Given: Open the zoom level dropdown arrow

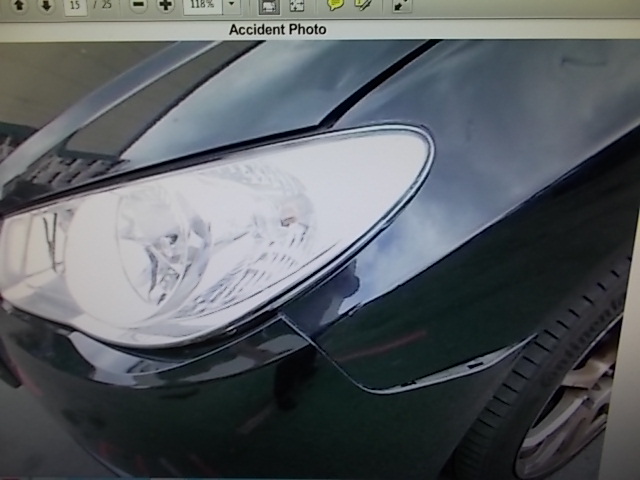Looking at the screenshot, I should (231, 5).
